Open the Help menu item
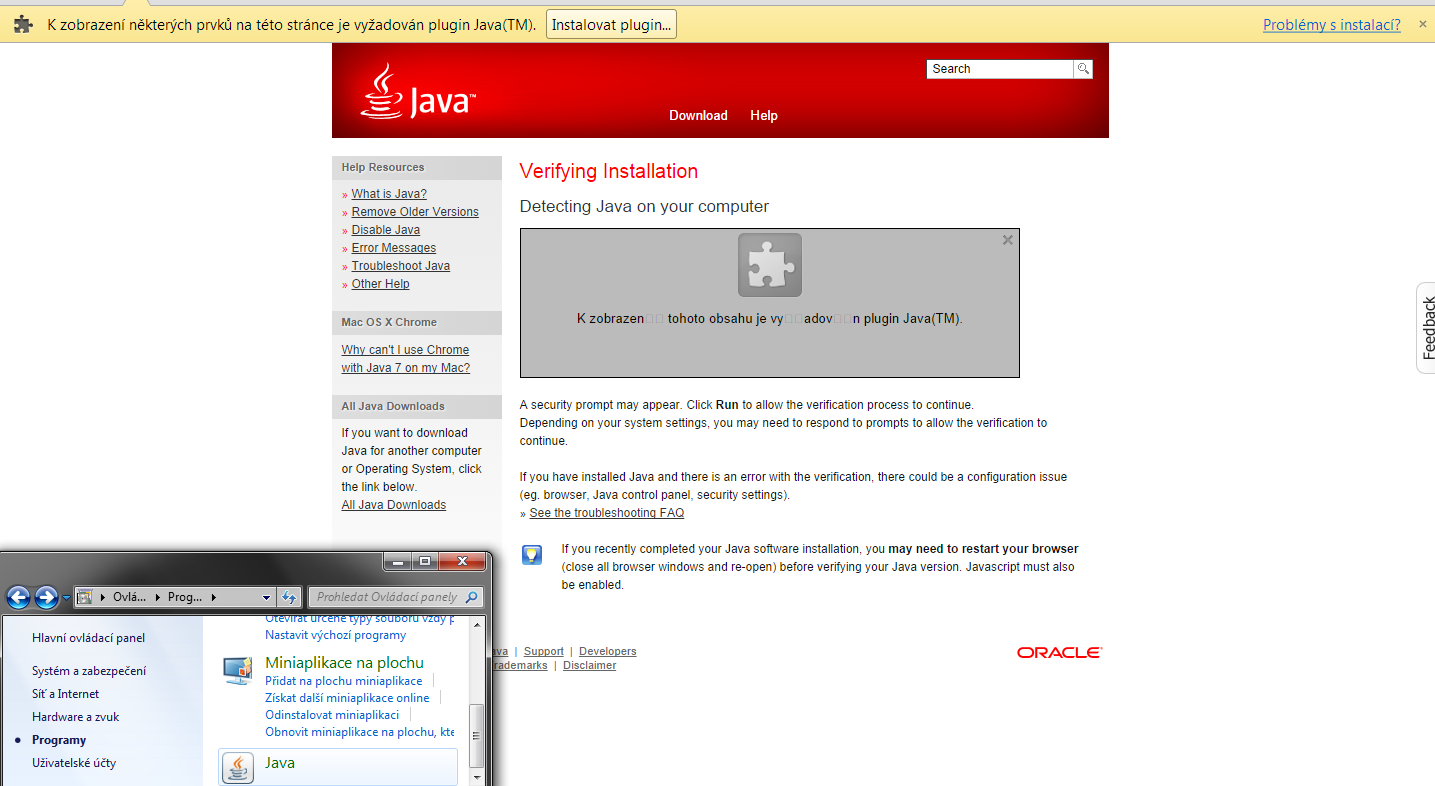The width and height of the screenshot is (1435, 786). tap(764, 116)
